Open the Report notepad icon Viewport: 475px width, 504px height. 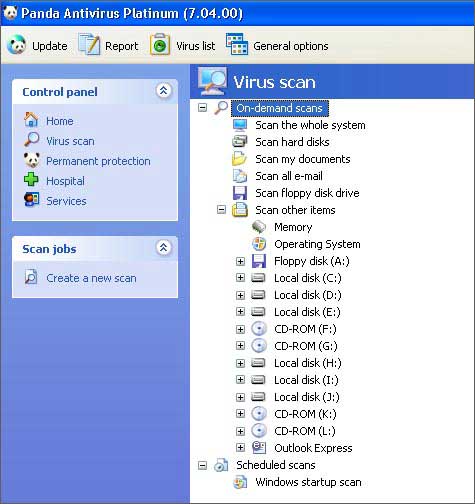click(x=89, y=44)
